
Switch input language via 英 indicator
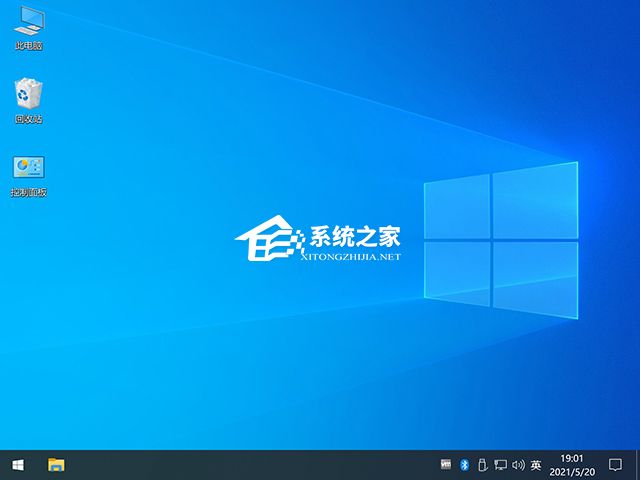point(536,464)
